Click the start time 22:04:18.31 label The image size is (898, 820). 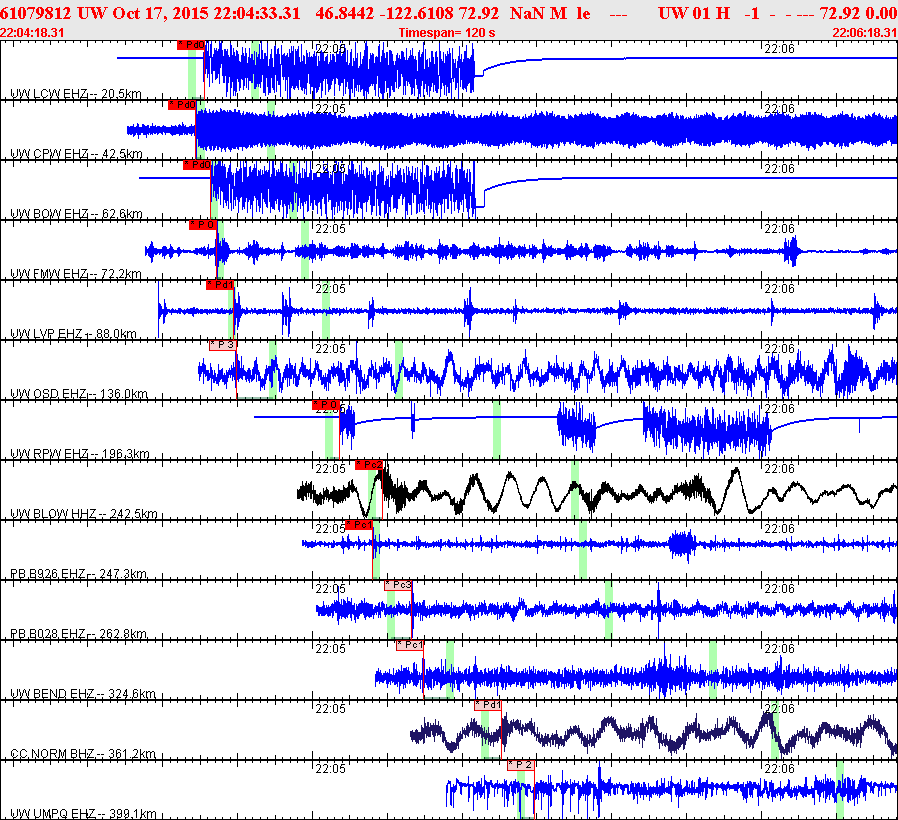(33, 33)
